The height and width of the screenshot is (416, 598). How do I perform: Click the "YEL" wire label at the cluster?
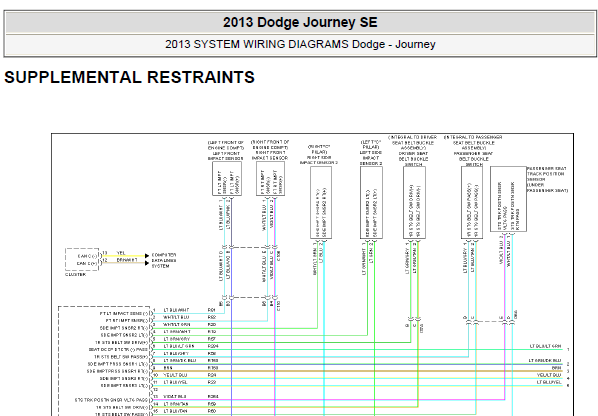(121, 253)
